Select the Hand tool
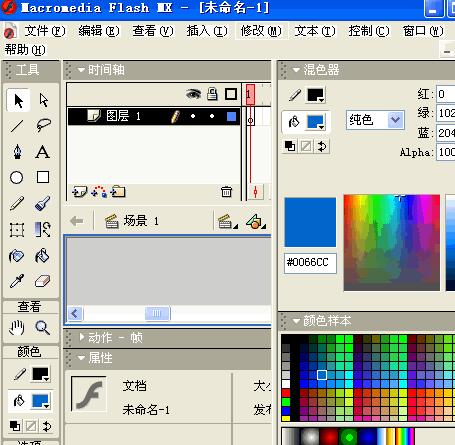Viewport: 455px width, 445px height. [x=17, y=328]
